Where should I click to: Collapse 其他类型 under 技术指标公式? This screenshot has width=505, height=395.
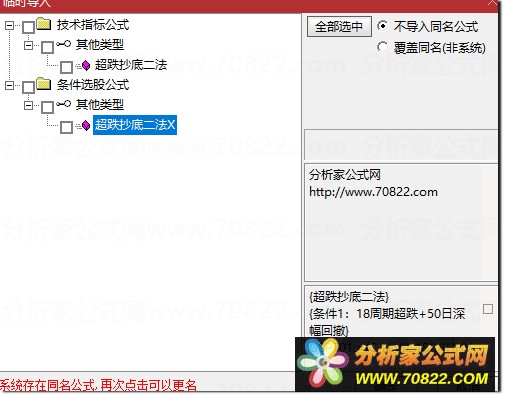click(29, 45)
